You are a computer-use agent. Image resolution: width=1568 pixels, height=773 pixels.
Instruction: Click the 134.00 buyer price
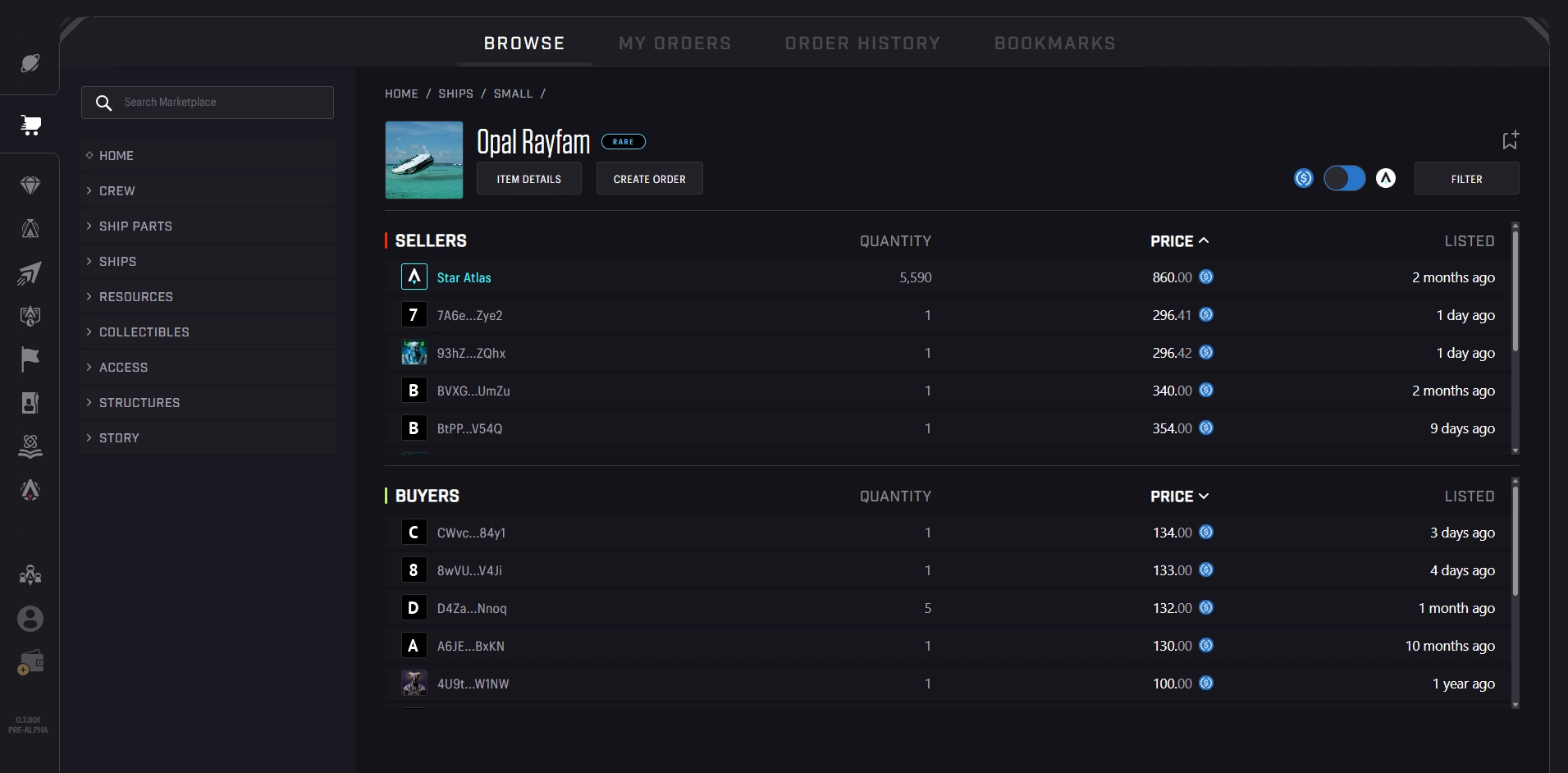pyautogui.click(x=1173, y=533)
